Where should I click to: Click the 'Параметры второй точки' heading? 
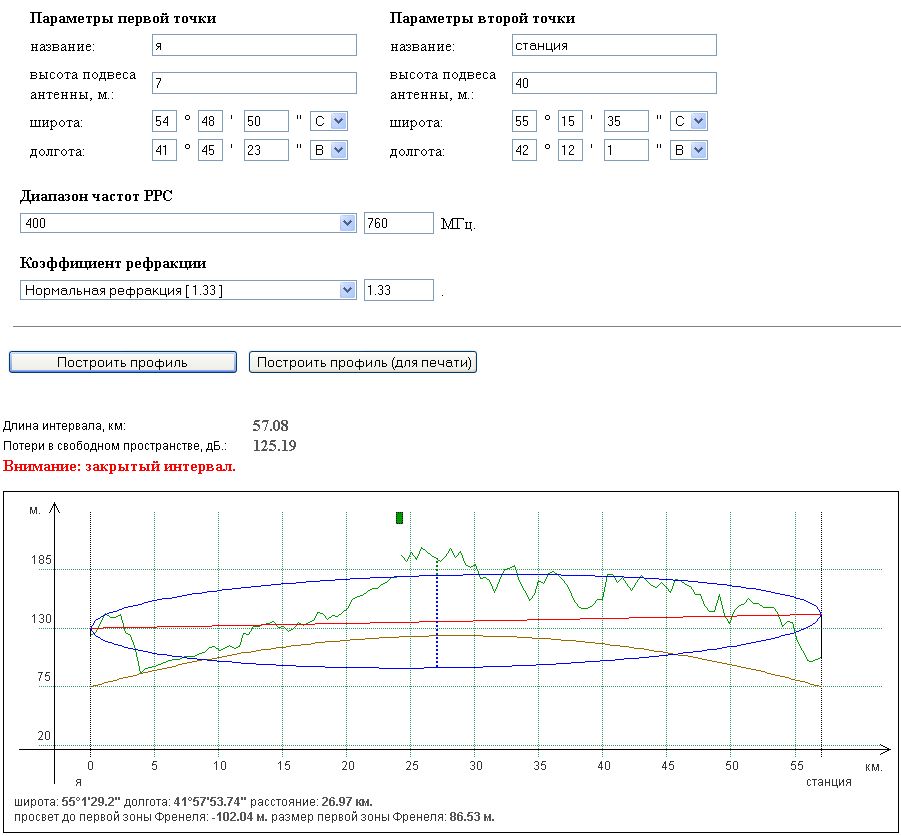[483, 18]
